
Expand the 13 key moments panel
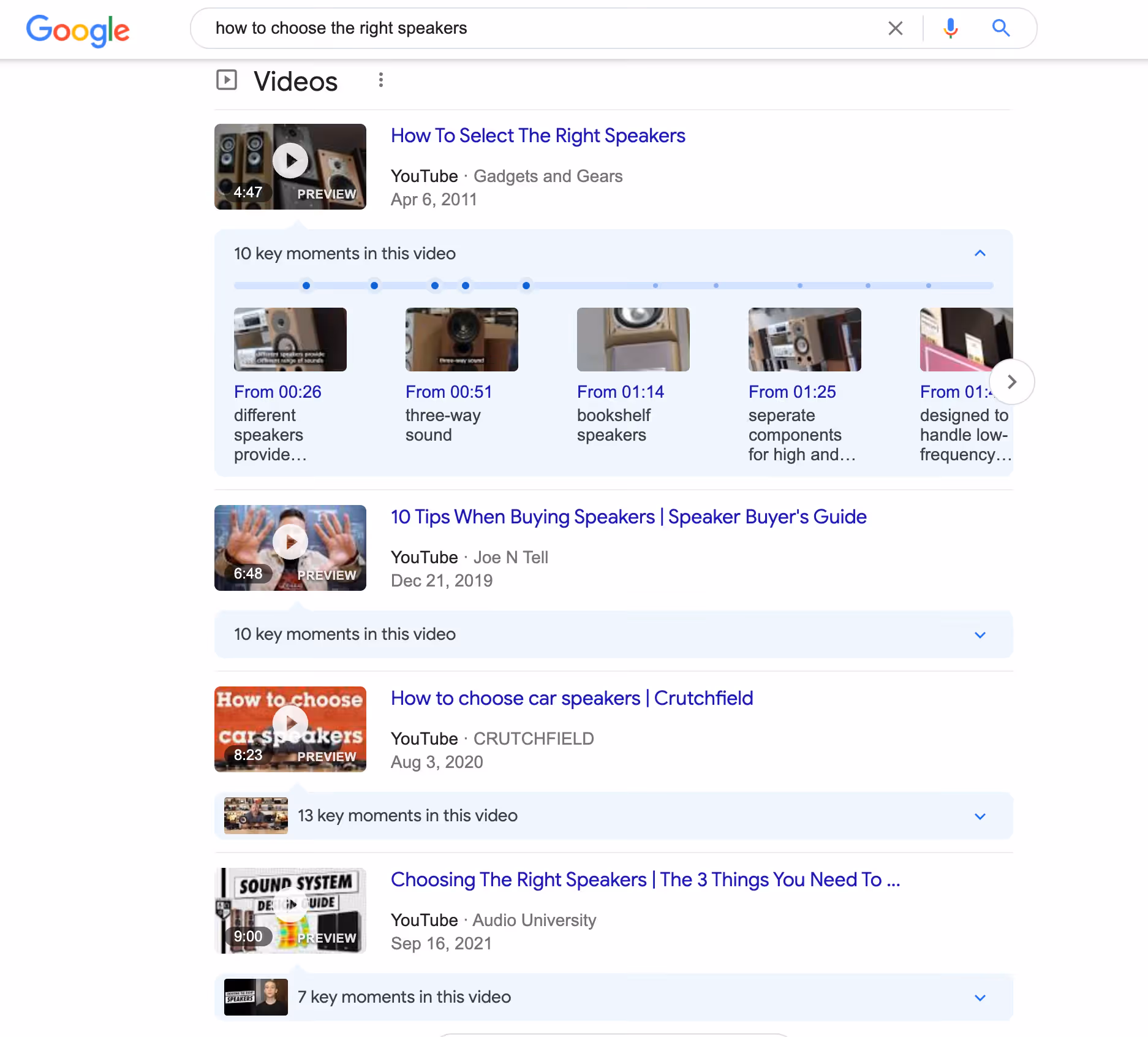pyautogui.click(x=614, y=816)
